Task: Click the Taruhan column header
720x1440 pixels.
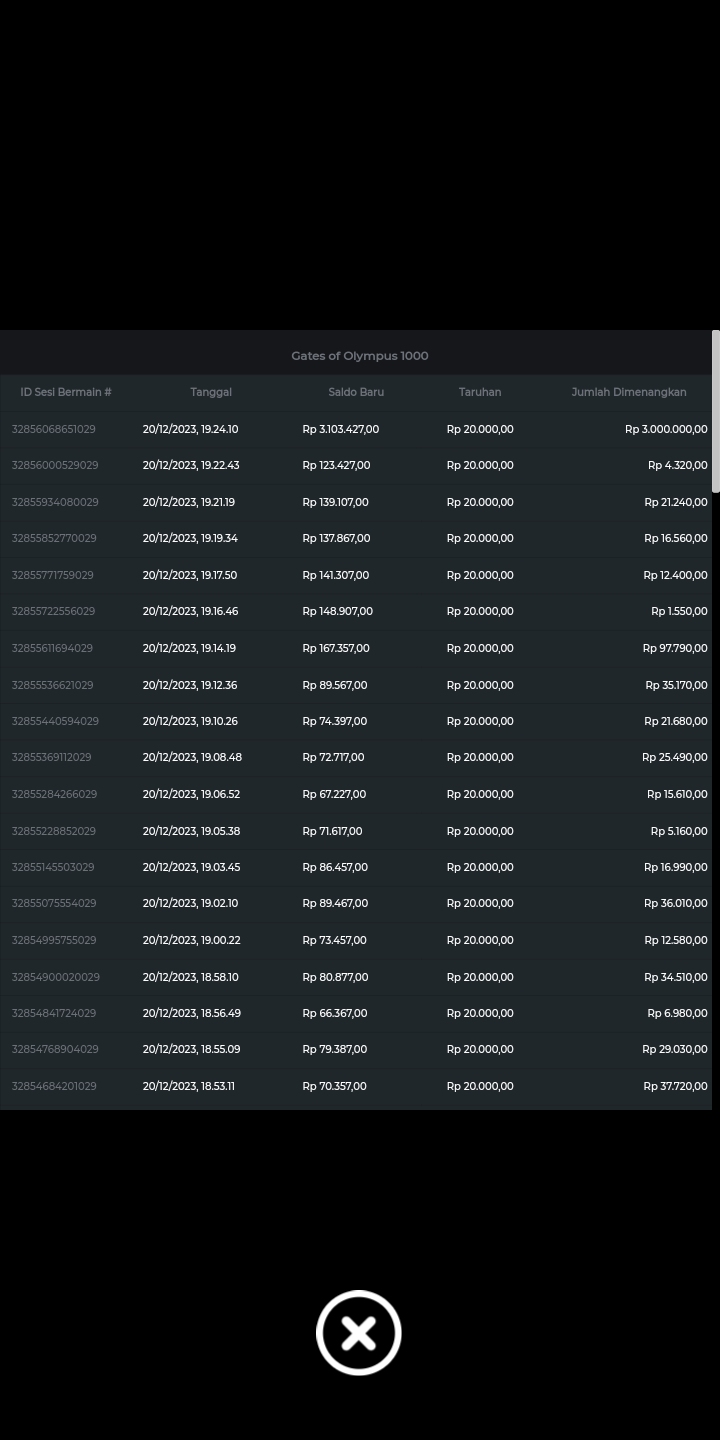Action: pyautogui.click(x=480, y=392)
